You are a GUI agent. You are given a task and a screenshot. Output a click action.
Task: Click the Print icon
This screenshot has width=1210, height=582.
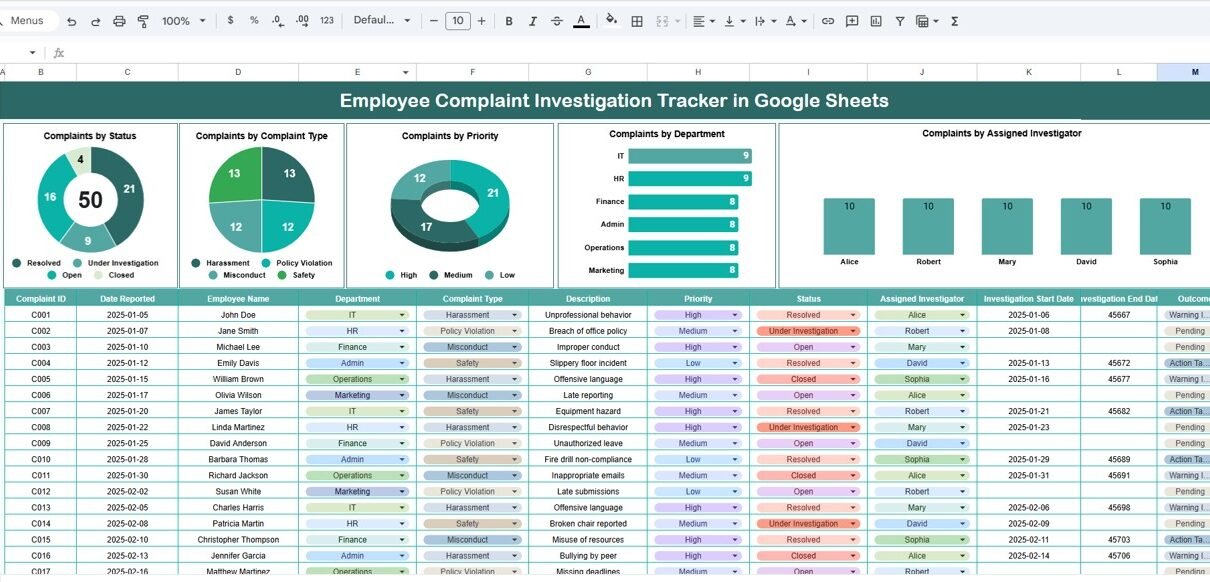click(120, 21)
